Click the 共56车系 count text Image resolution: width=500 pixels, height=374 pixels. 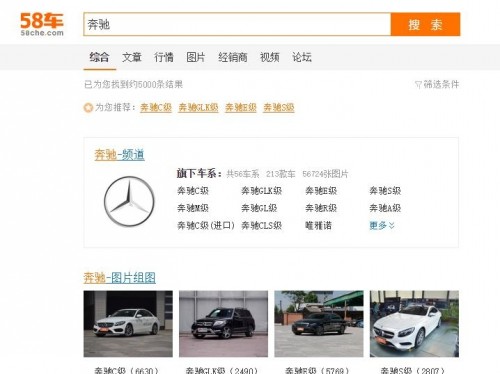243,174
